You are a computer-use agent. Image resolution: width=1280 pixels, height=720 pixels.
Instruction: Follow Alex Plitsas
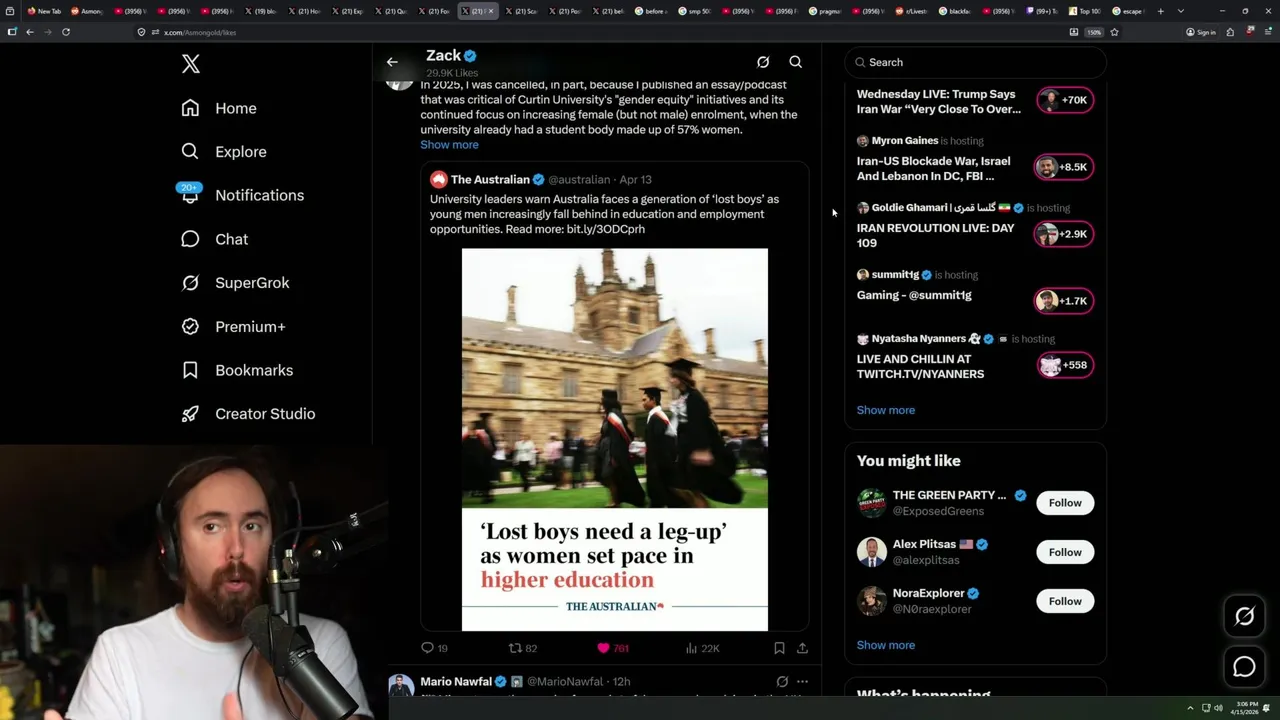(1065, 552)
